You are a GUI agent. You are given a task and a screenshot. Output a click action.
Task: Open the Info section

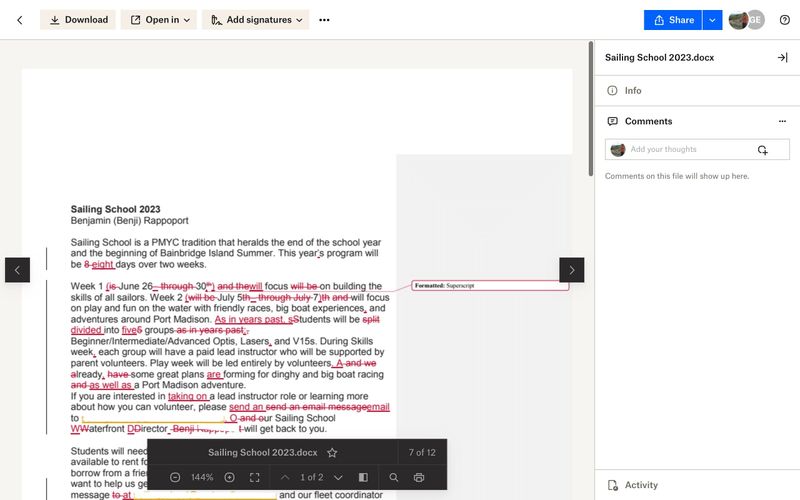[632, 91]
